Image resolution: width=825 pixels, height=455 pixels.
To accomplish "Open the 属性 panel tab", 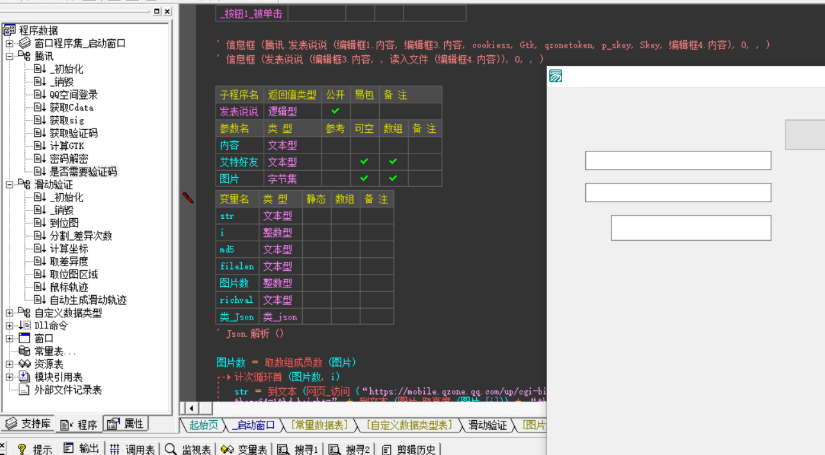I will coord(125,424).
